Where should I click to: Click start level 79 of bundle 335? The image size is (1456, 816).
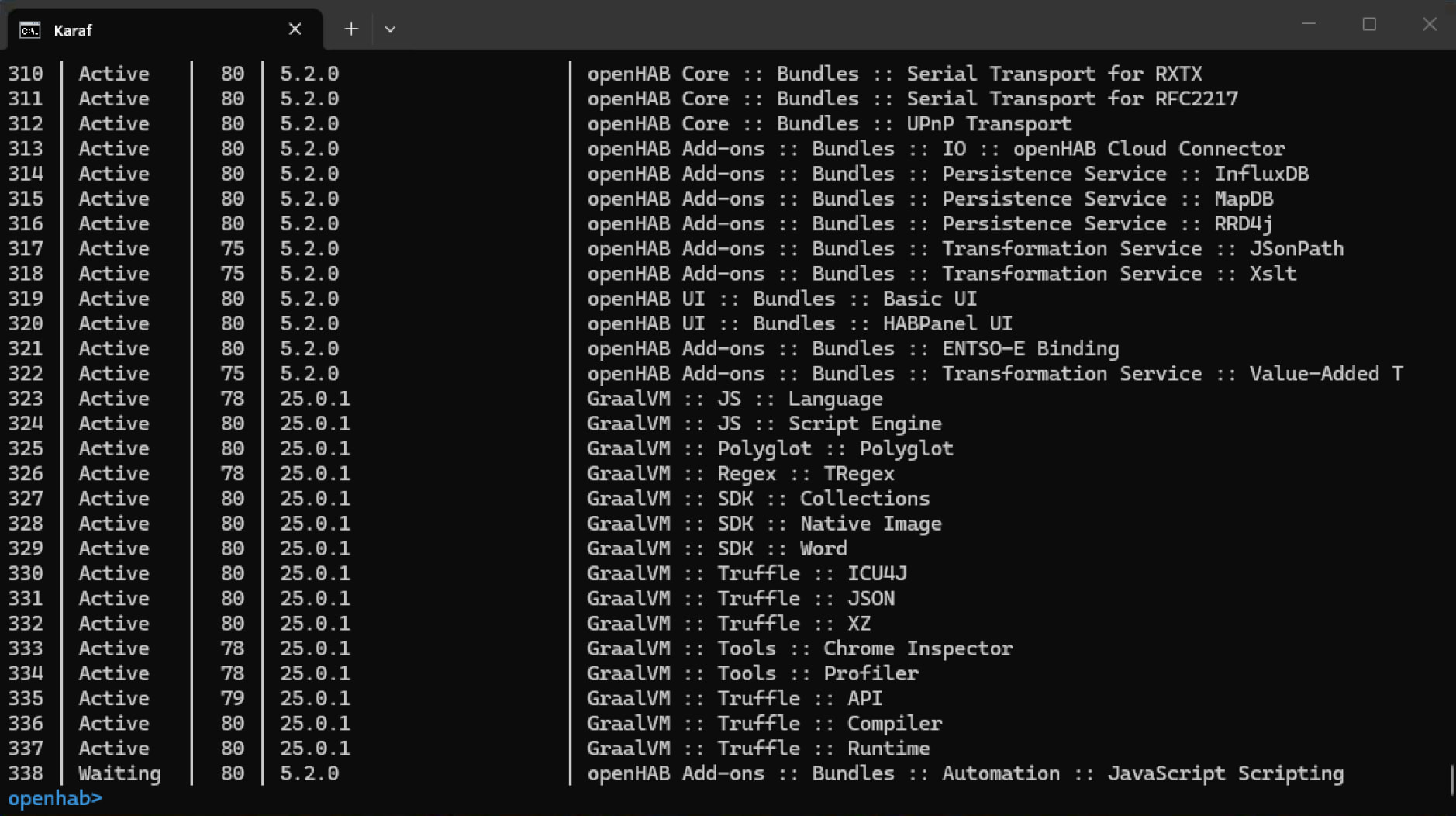[x=232, y=698]
